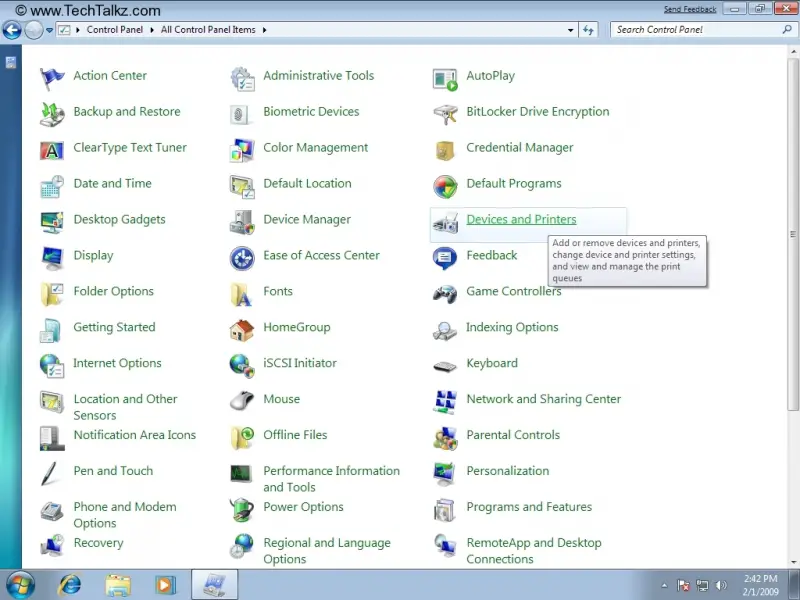
Task: Open the Windows Start orb
Action: 20,585
